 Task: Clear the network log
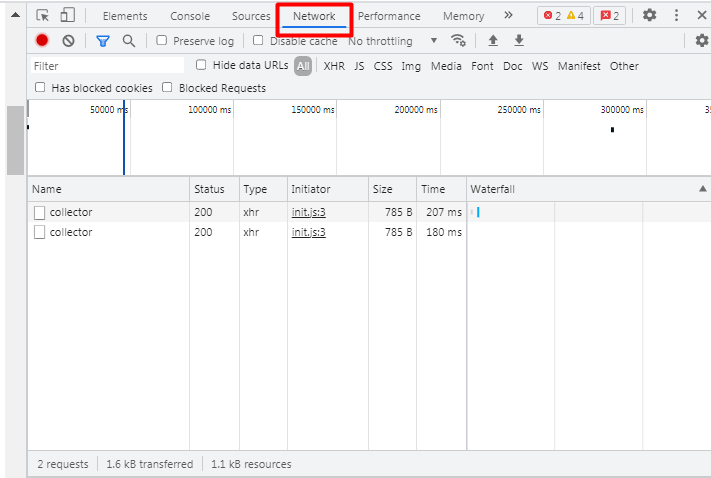[x=68, y=41]
